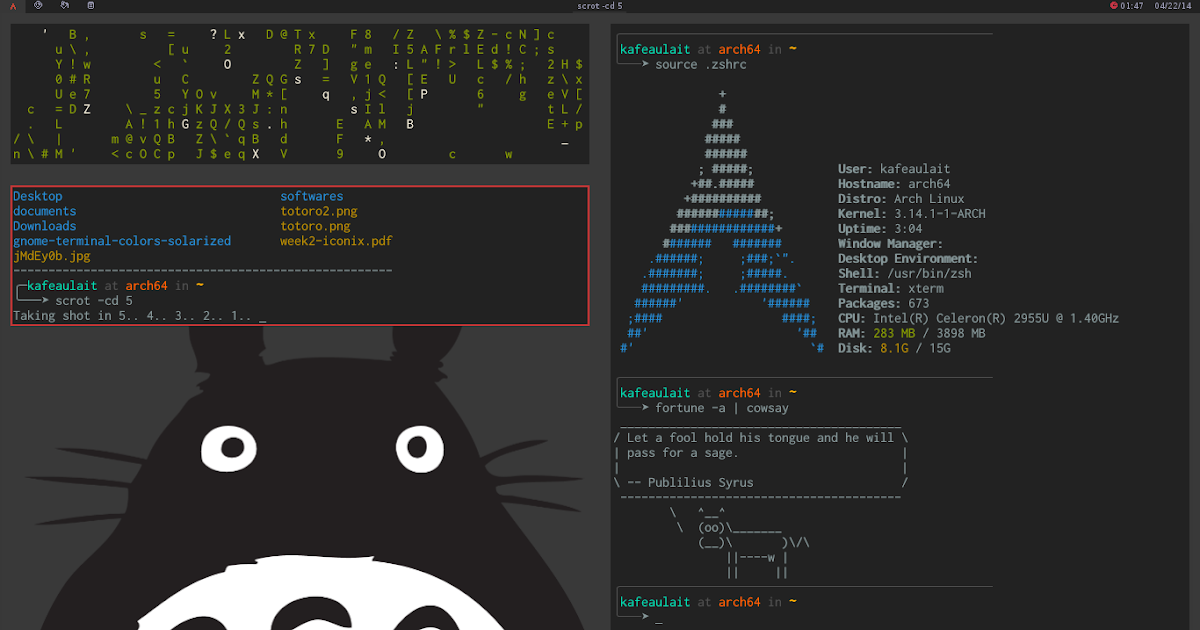Click the documents directory entry
Screen dimensions: 1200x630
click(45, 212)
